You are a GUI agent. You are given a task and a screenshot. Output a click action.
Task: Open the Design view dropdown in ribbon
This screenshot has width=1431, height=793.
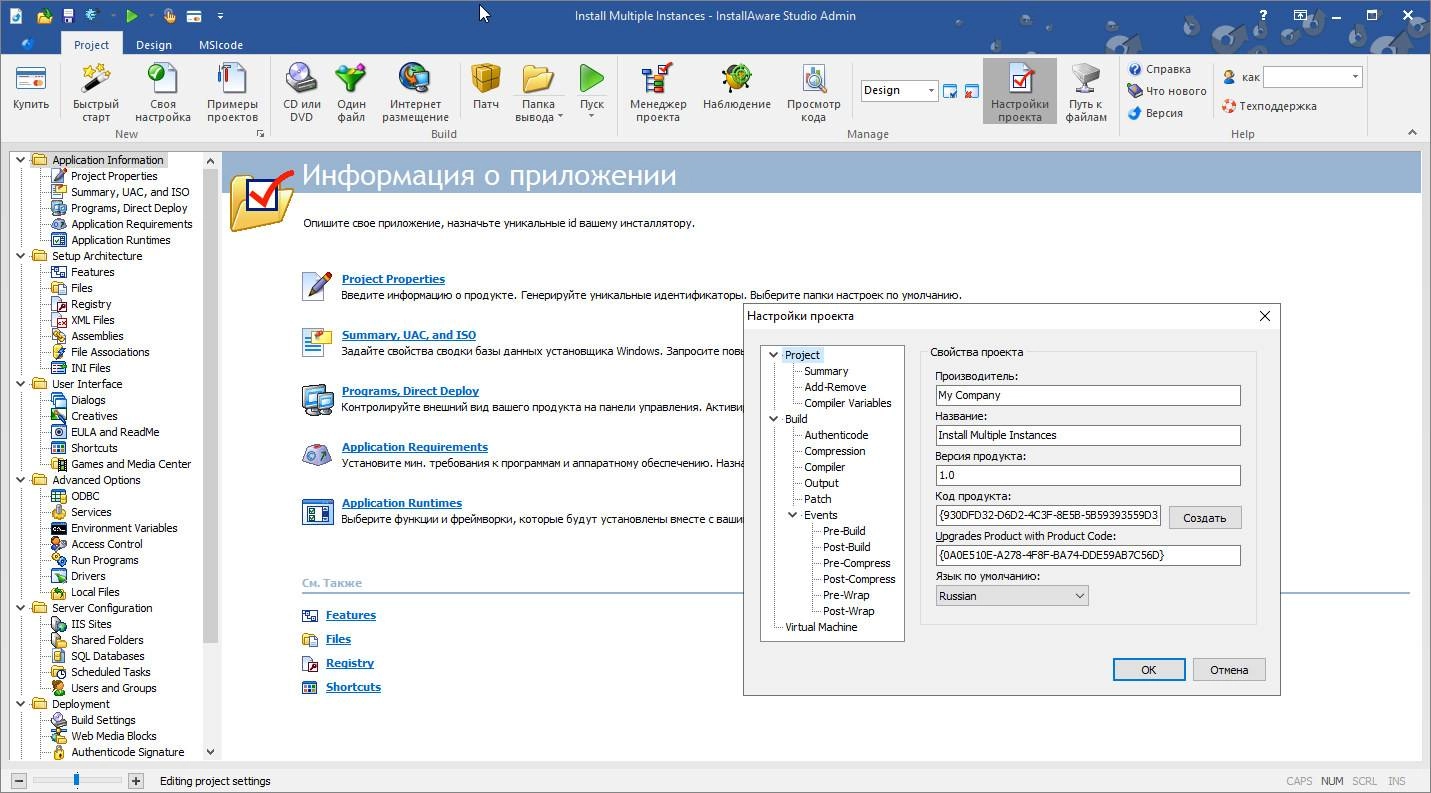(x=931, y=90)
